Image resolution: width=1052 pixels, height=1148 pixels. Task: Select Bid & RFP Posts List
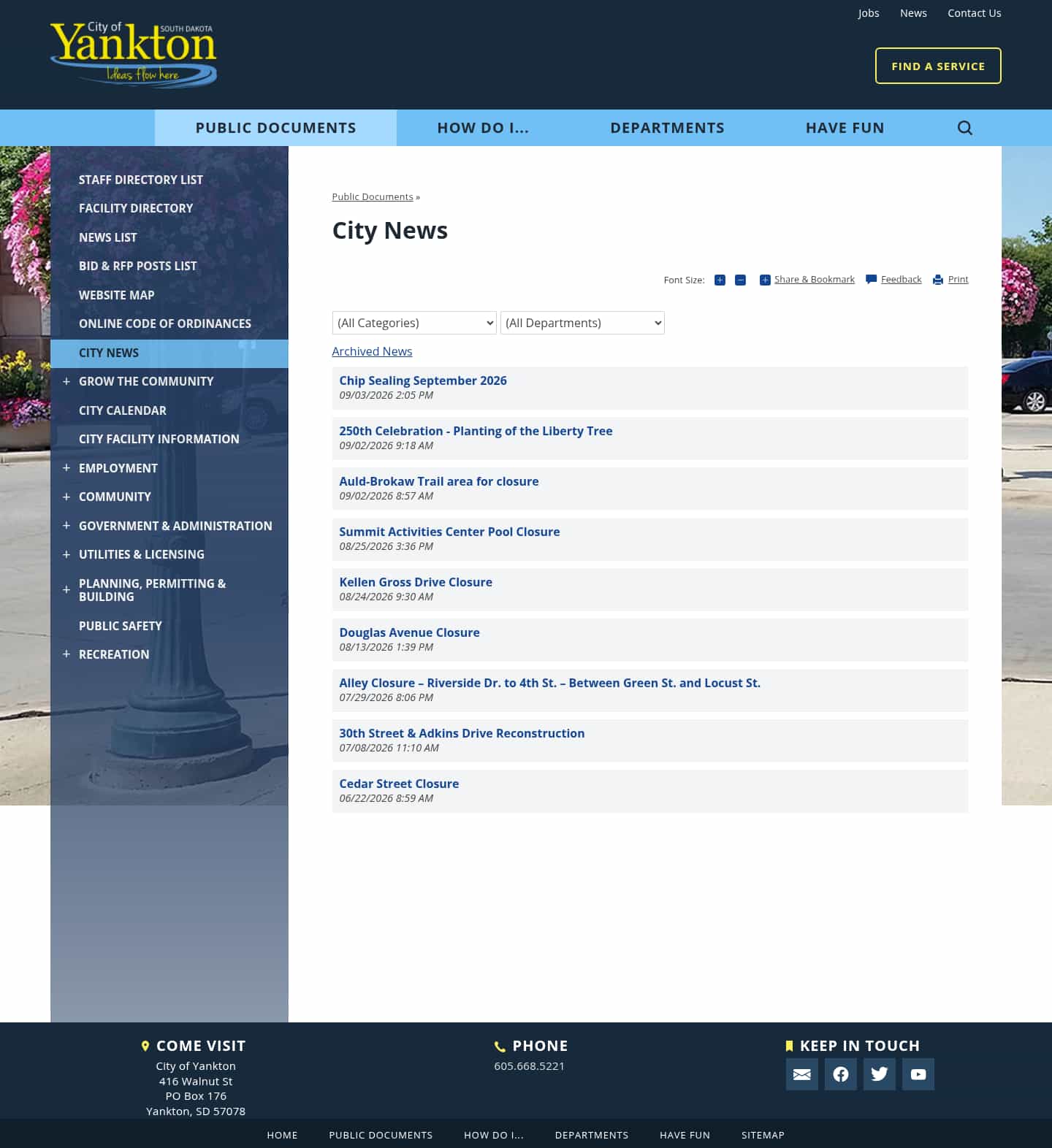pos(138,266)
